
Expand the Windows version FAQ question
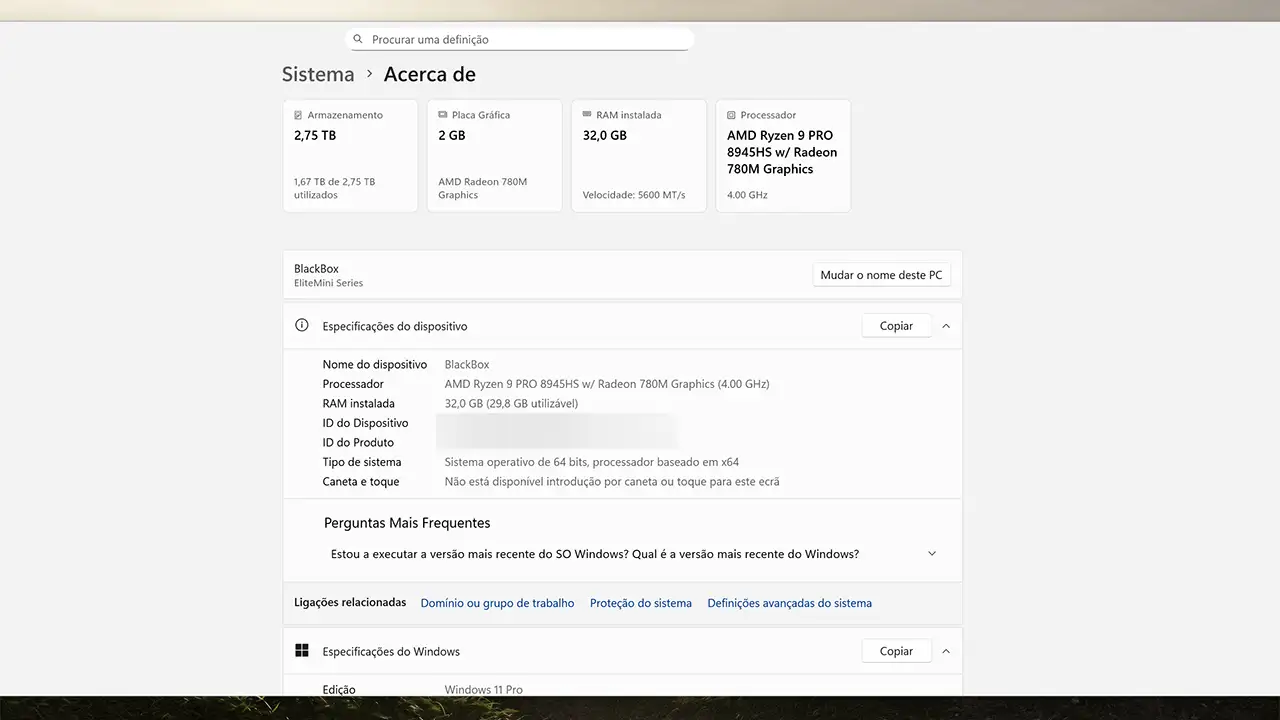[x=932, y=554]
